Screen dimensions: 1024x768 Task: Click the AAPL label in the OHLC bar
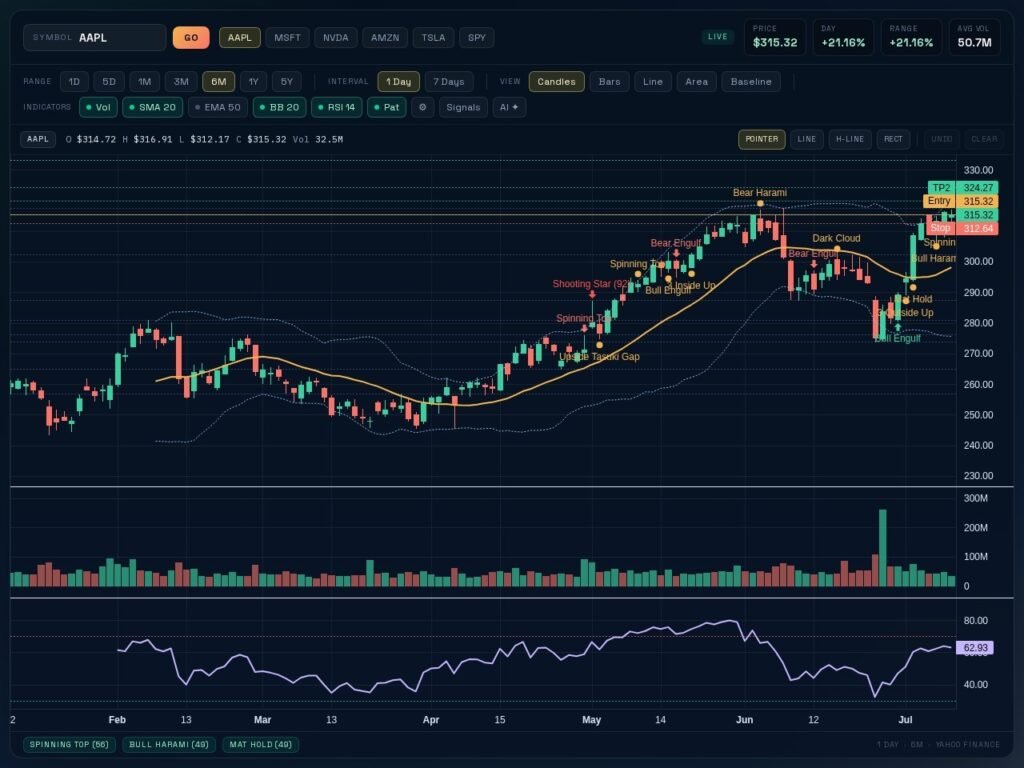pos(38,139)
